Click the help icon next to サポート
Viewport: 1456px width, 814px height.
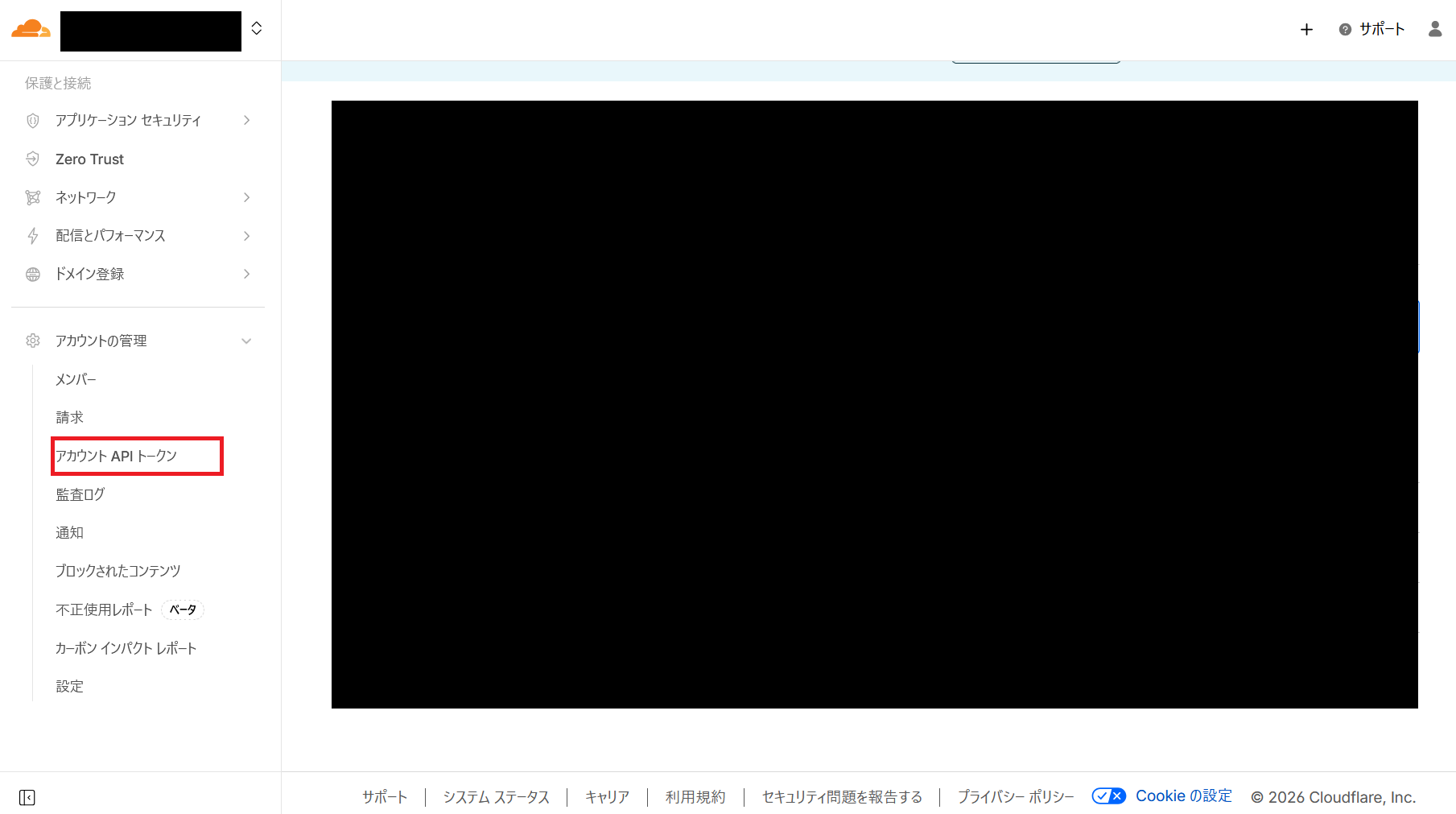[x=1345, y=29]
